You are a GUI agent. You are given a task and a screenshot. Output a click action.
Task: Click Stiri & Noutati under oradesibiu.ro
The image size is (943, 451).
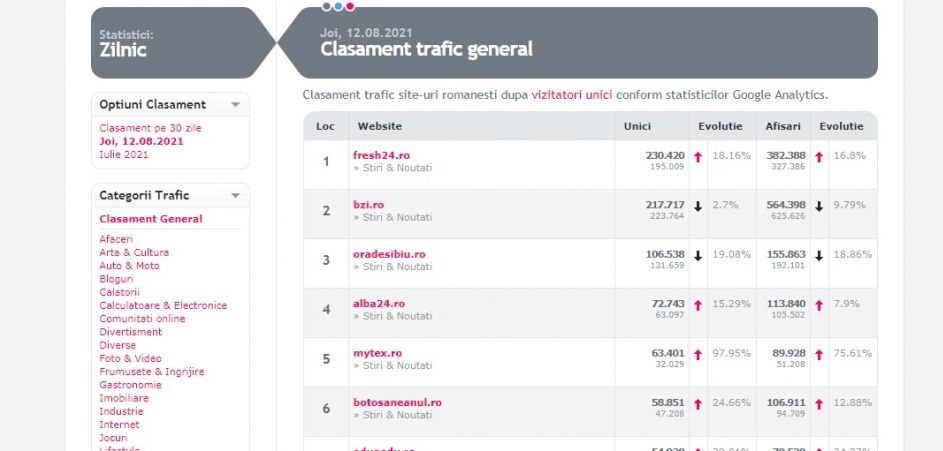point(397,266)
